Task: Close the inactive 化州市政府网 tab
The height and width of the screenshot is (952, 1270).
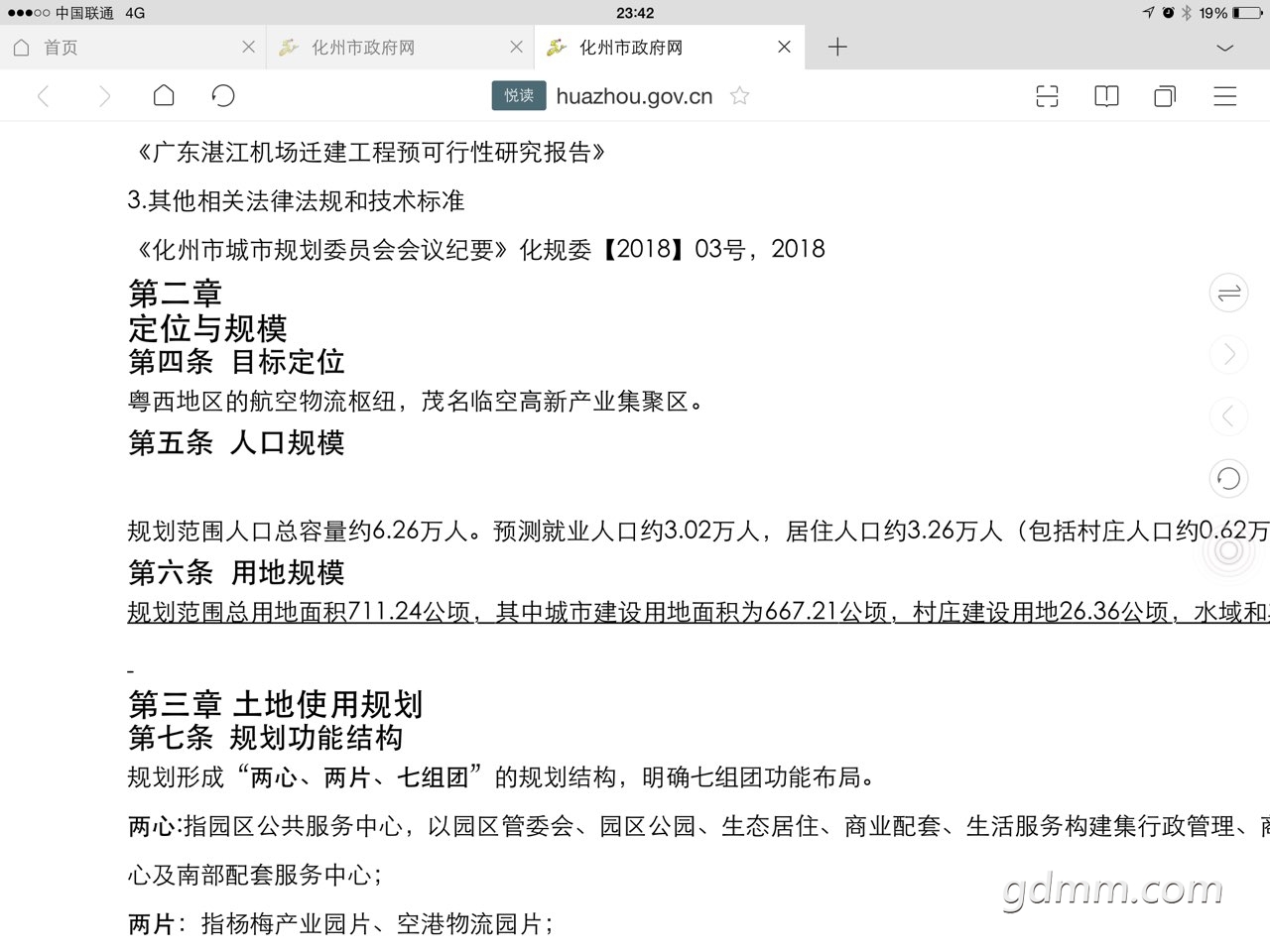Action: point(516,47)
